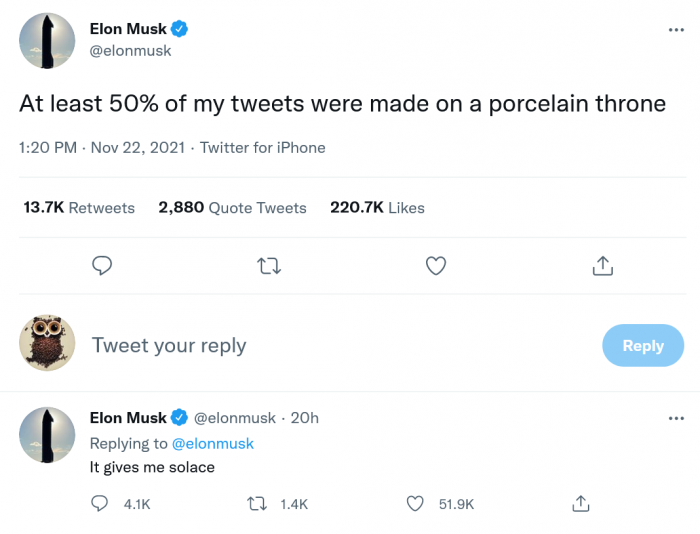Click the reply icon under the main tweet
Image resolution: width=700 pixels, height=534 pixels.
101,265
